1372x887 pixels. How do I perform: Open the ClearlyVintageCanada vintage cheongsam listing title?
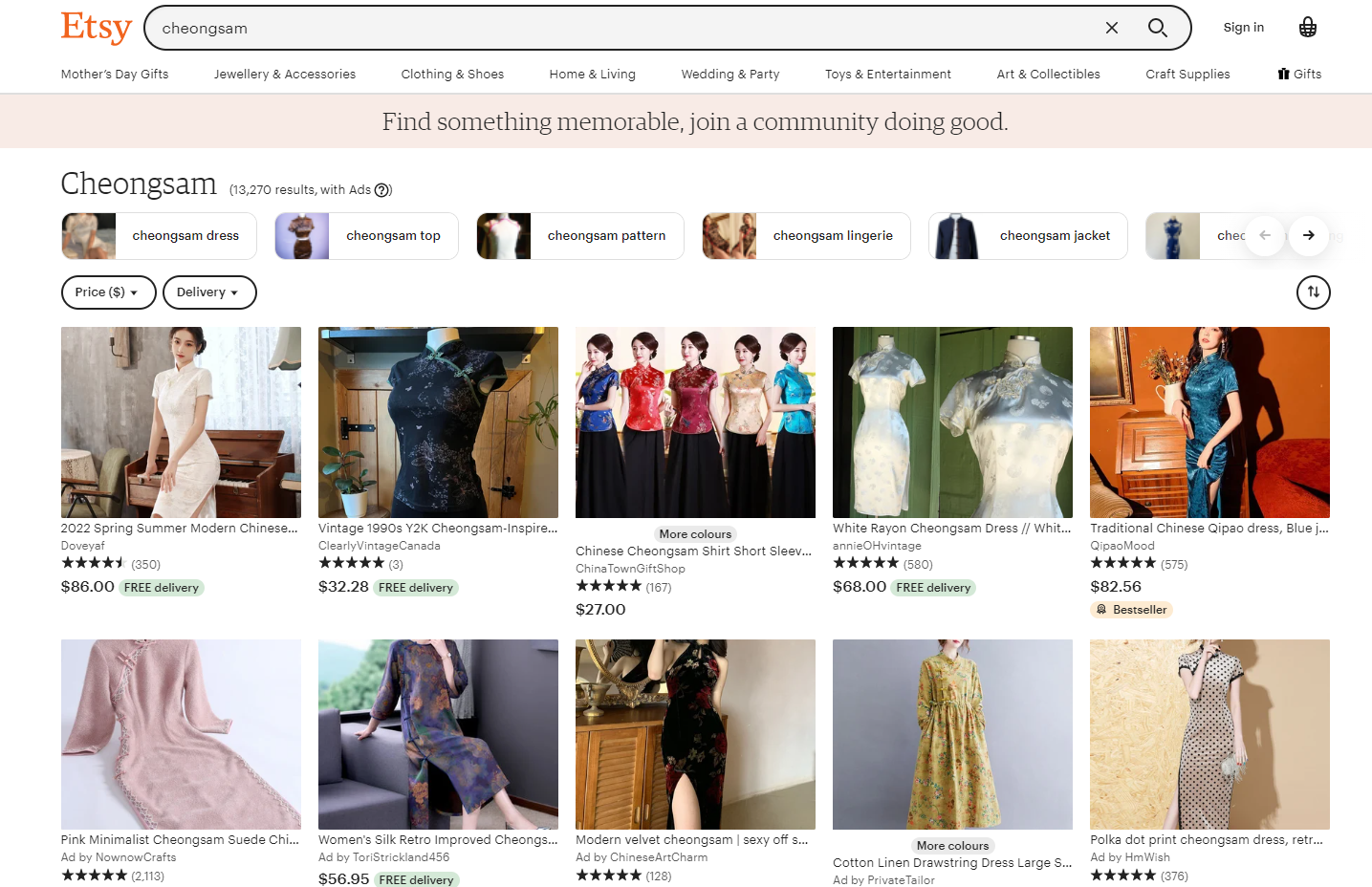(437, 528)
